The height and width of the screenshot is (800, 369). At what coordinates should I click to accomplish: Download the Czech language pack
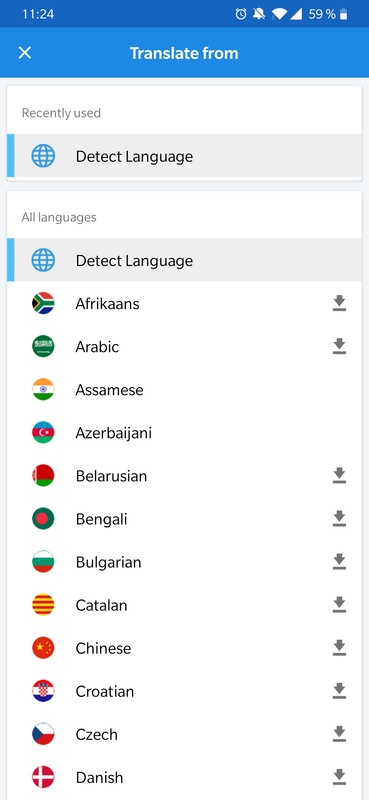click(x=339, y=734)
